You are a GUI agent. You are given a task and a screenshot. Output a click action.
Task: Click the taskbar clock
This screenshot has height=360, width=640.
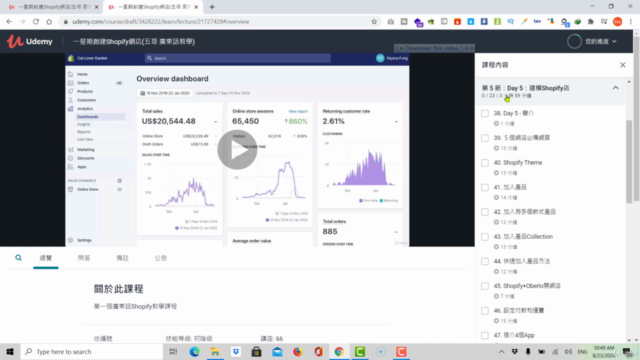603,351
